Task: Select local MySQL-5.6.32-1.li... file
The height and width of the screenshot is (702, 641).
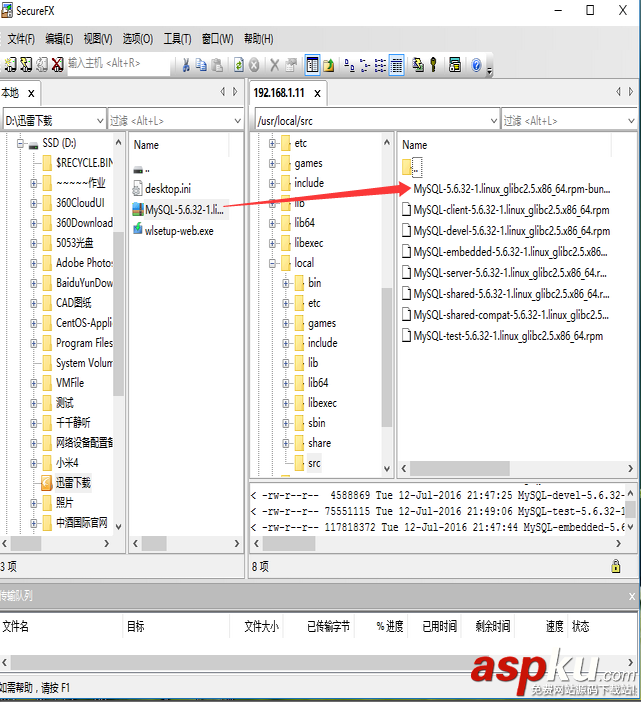Action: (184, 210)
